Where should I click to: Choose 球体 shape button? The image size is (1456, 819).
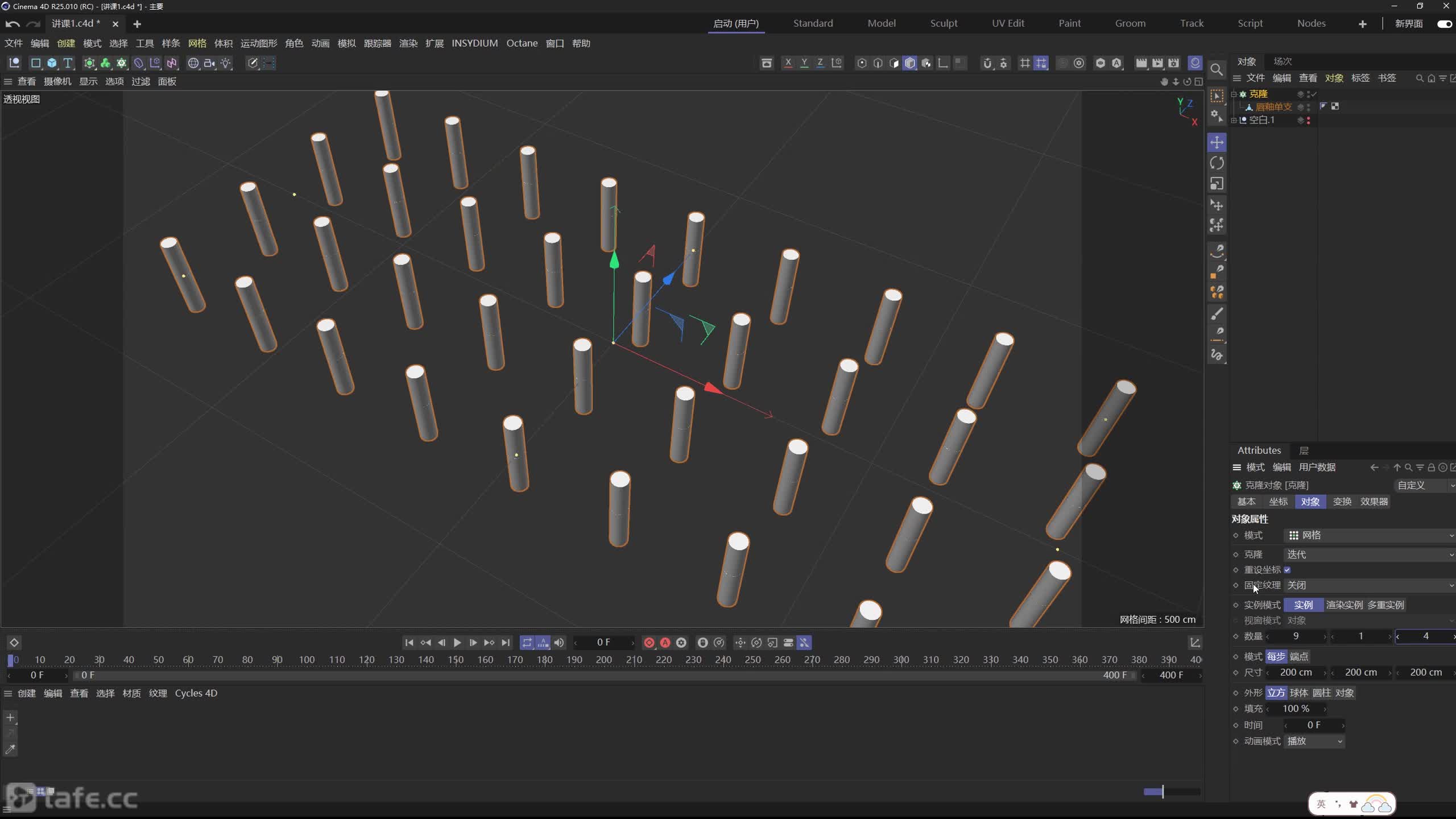click(x=1298, y=693)
